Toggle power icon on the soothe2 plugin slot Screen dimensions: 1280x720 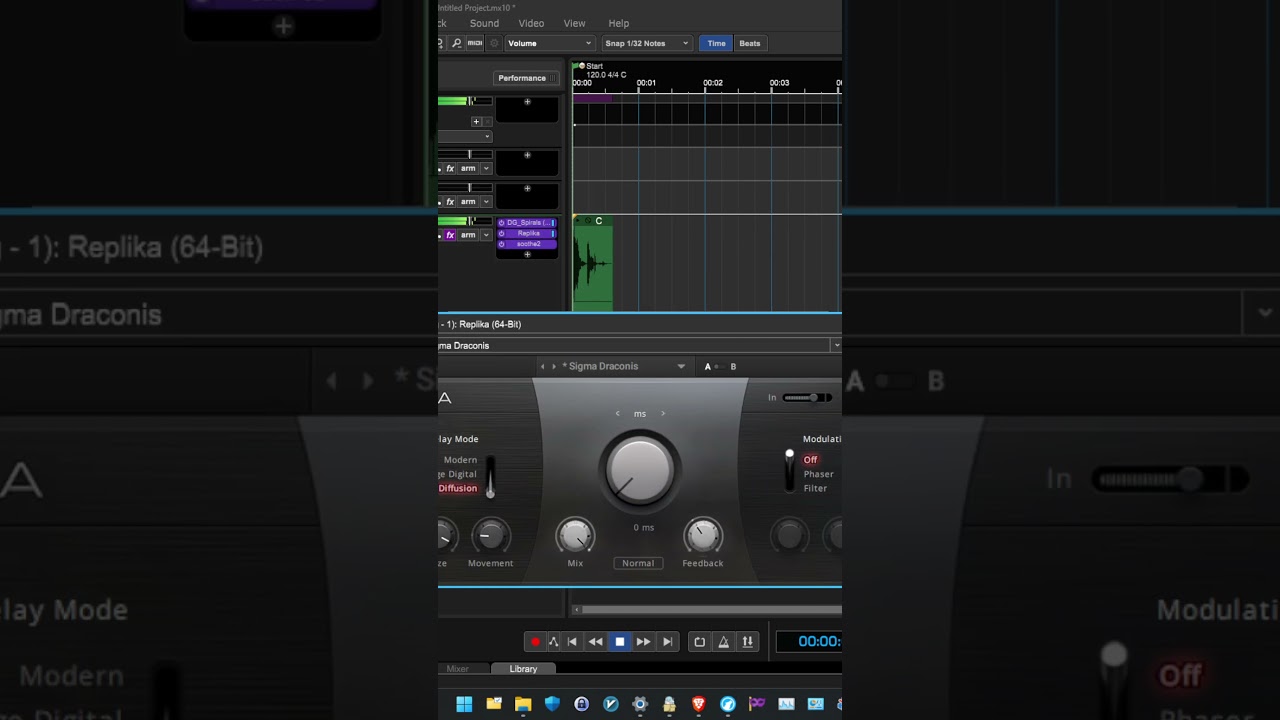(x=501, y=244)
